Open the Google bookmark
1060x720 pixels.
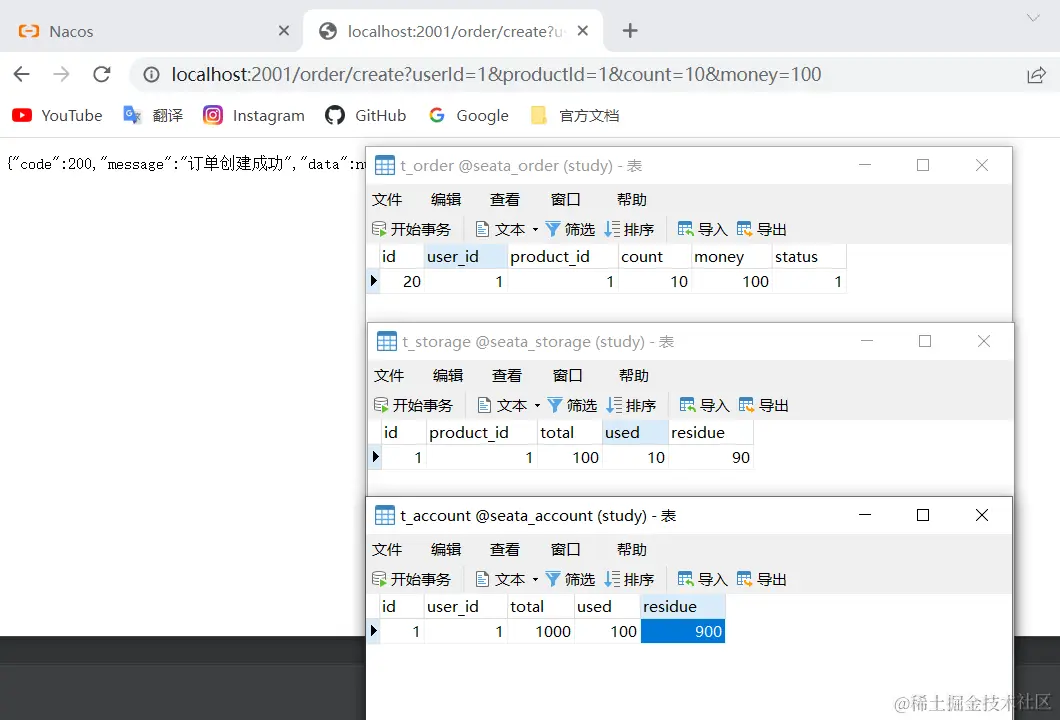pyautogui.click(x=468, y=116)
